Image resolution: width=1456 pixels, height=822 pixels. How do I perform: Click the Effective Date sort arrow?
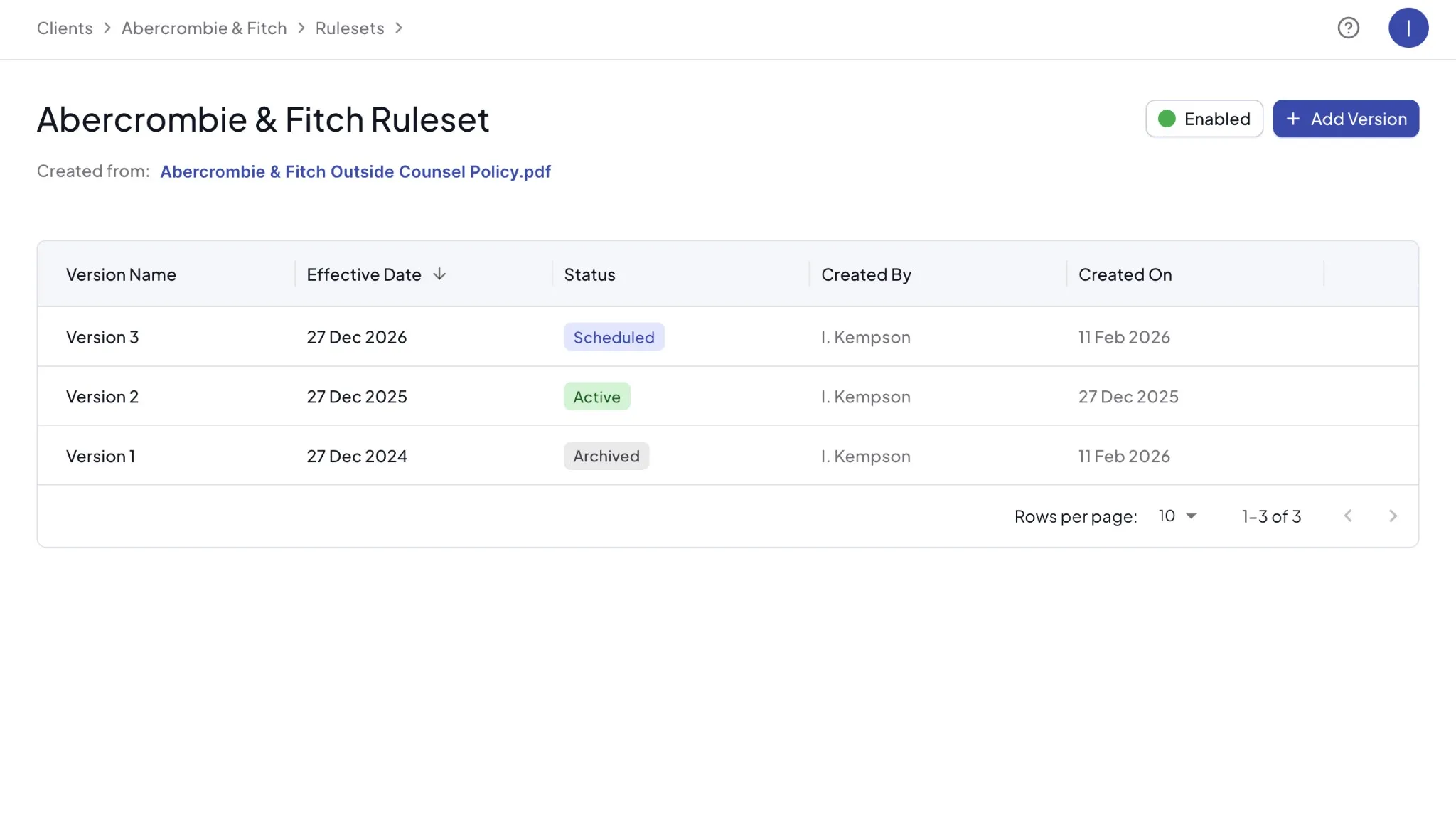click(x=439, y=274)
